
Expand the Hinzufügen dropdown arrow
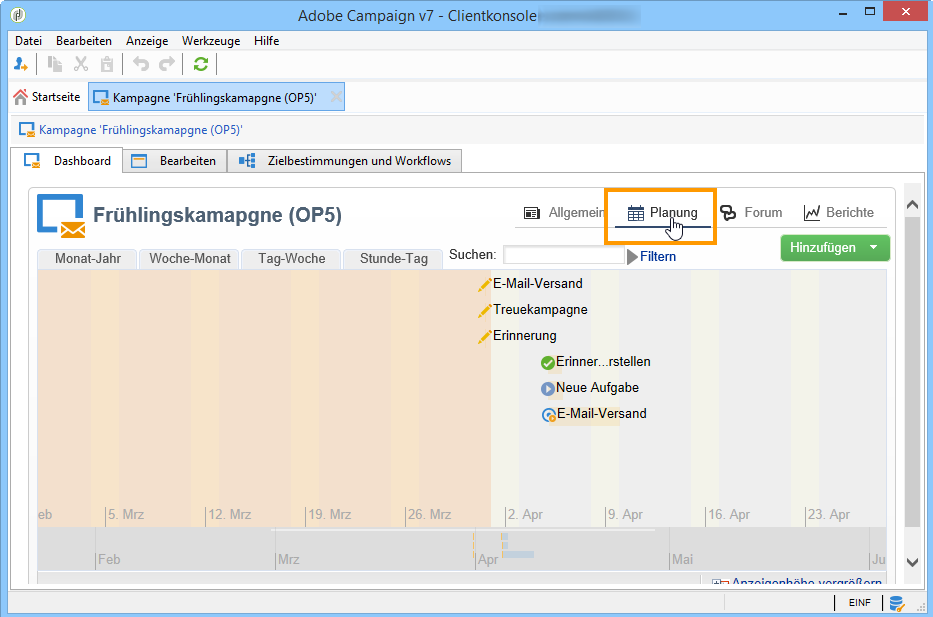coord(873,247)
